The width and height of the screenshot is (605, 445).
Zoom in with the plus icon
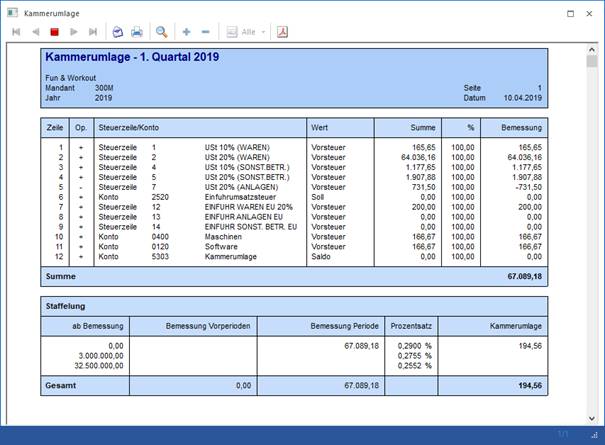point(187,32)
